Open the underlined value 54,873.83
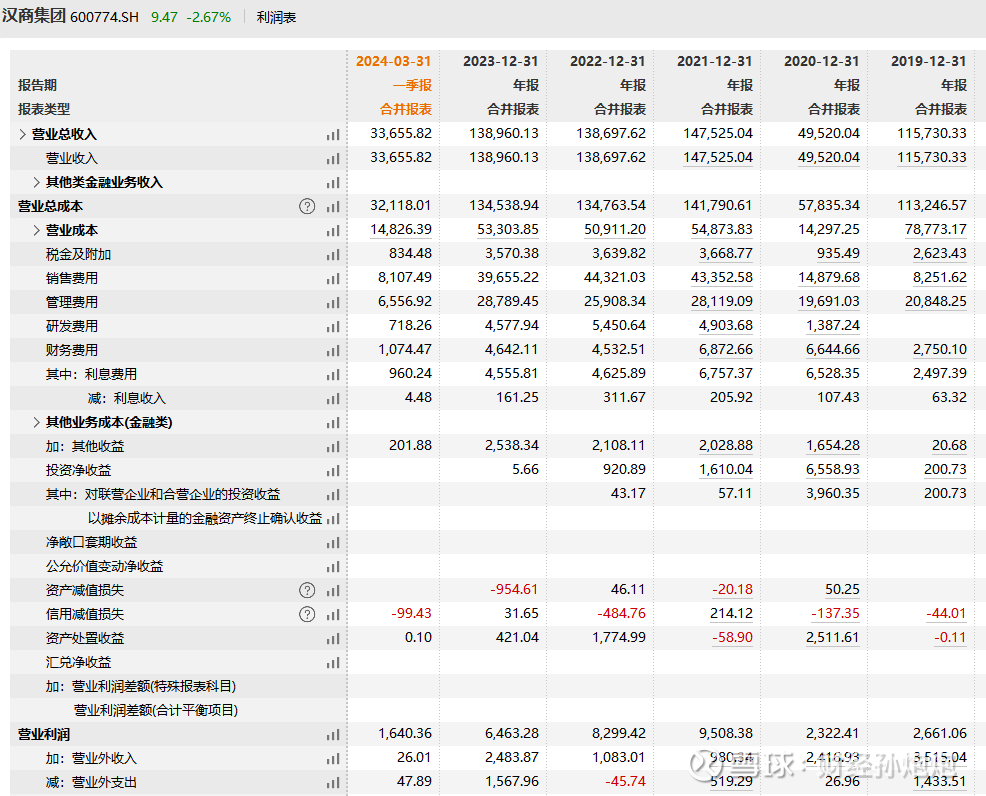986x796 pixels. pos(722,229)
